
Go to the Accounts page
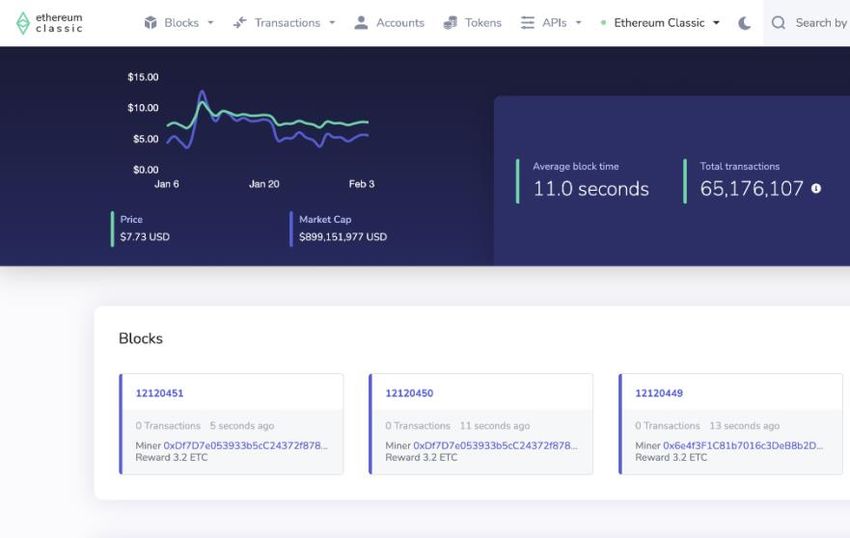point(389,23)
